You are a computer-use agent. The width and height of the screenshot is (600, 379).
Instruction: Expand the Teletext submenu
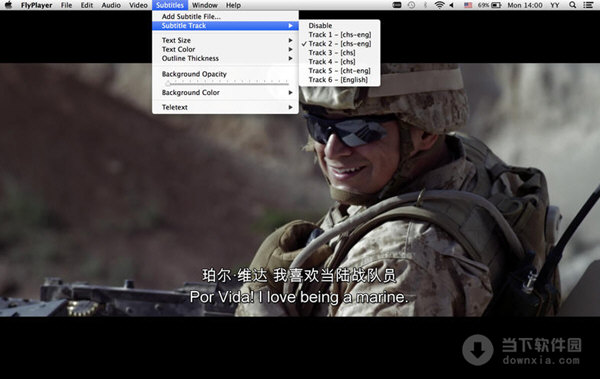[x=225, y=107]
